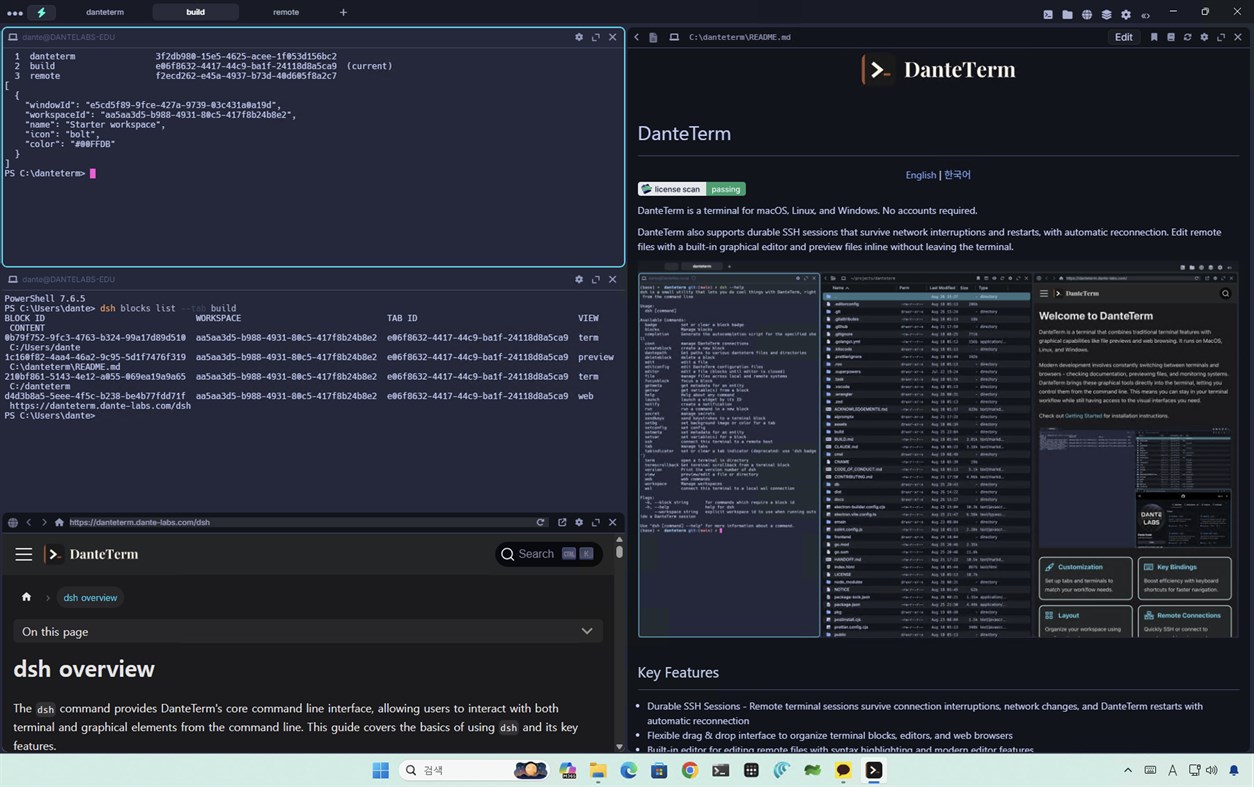Add a new tab with plus button
The width and height of the screenshot is (1254, 787).
click(343, 12)
